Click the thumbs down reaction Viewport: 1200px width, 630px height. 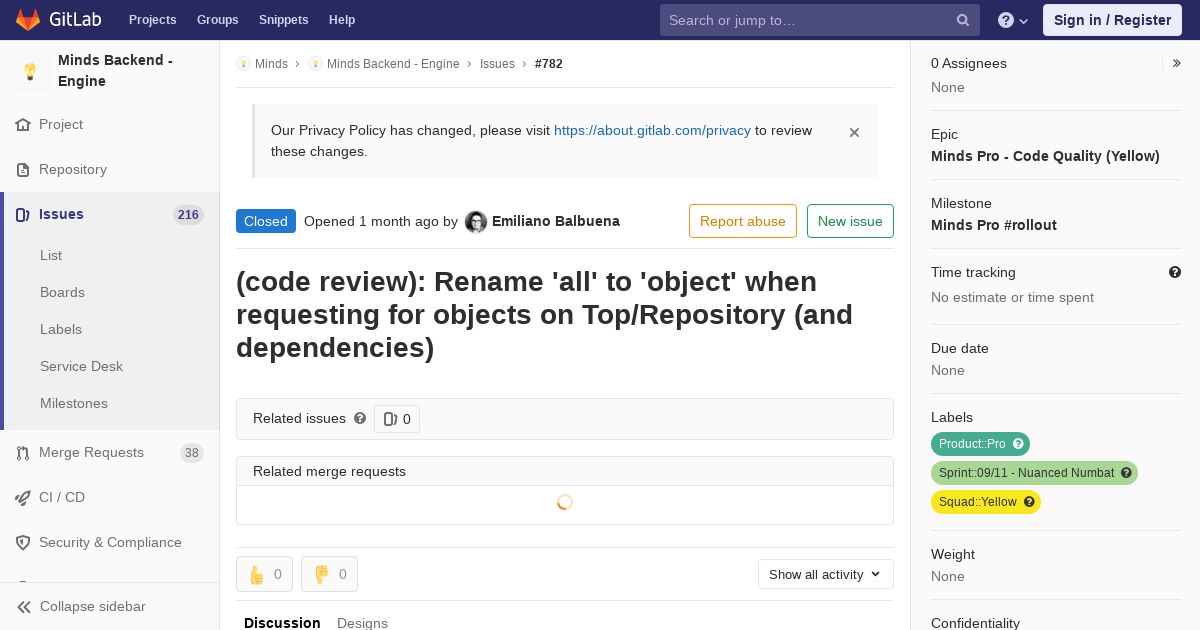coord(330,574)
